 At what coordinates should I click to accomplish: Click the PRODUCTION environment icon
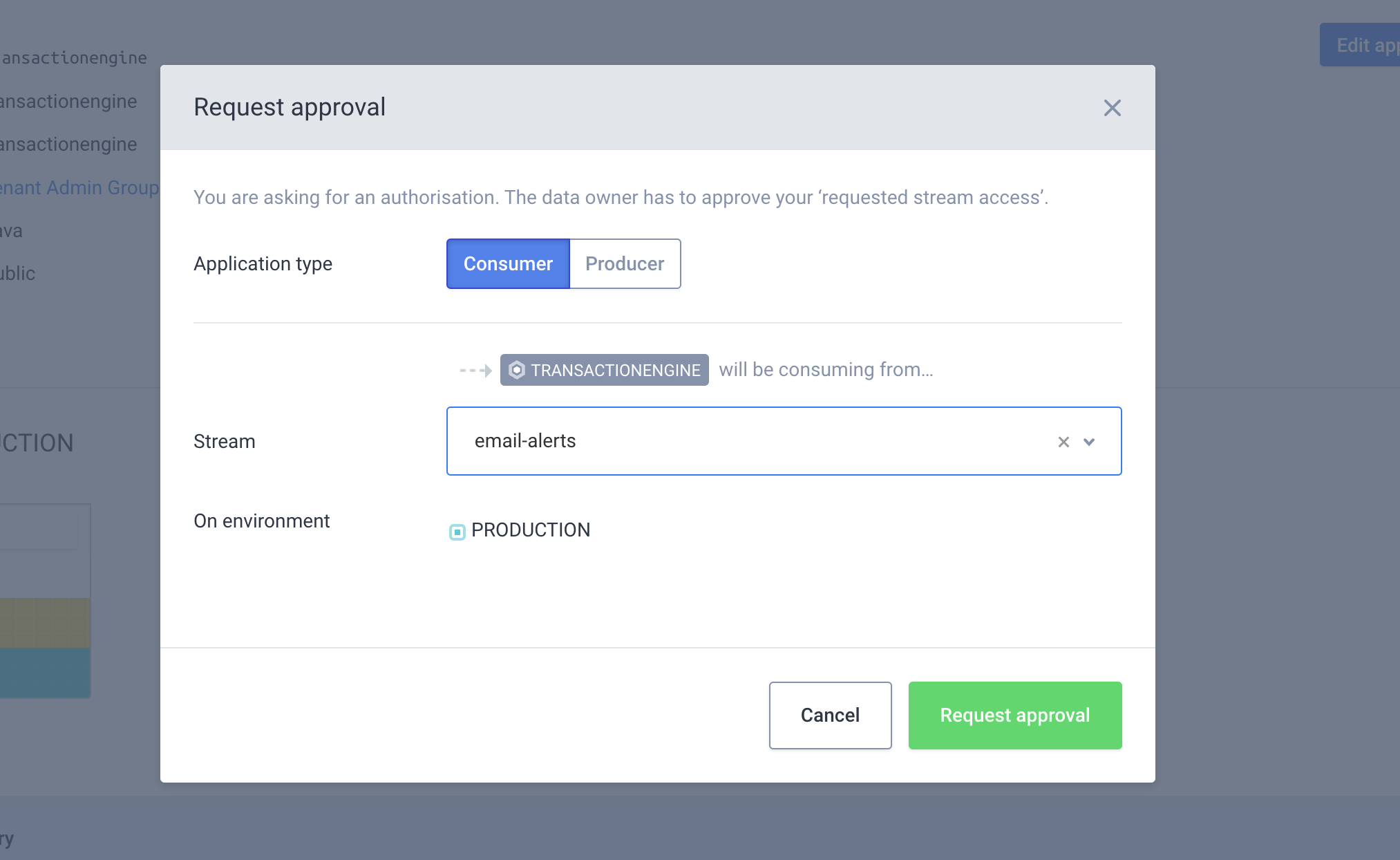[x=457, y=532]
